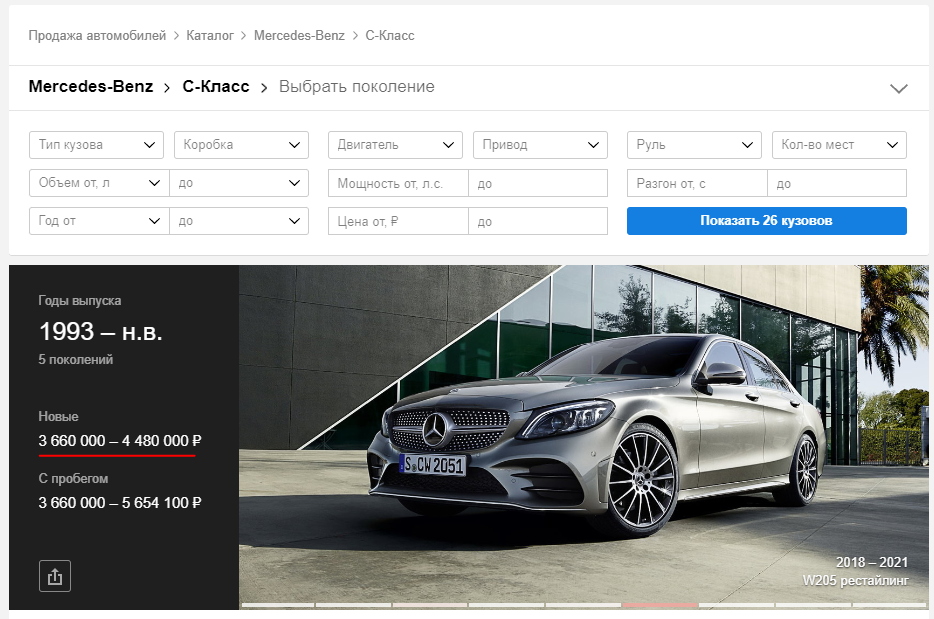
Task: Click the Mercedes C-Class car photo
Action: click(x=584, y=437)
